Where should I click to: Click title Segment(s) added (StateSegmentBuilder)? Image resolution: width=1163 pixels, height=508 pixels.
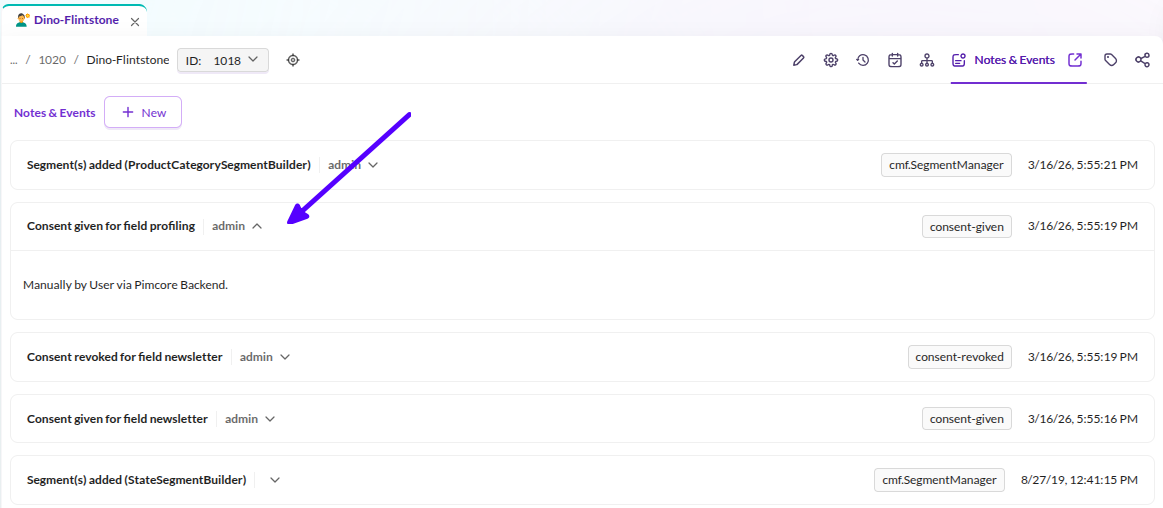pyautogui.click(x=136, y=480)
